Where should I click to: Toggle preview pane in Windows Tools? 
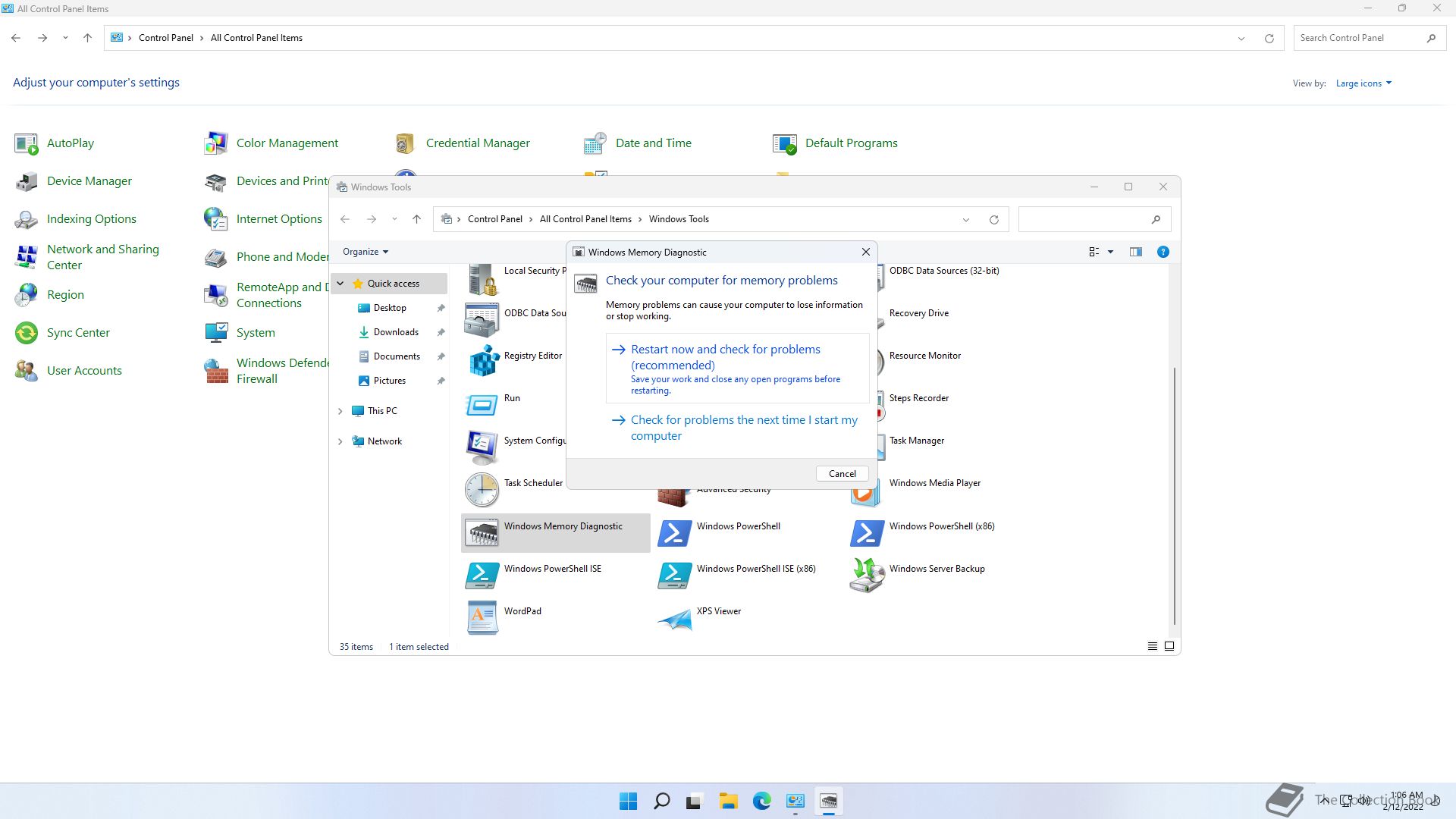pyautogui.click(x=1135, y=252)
